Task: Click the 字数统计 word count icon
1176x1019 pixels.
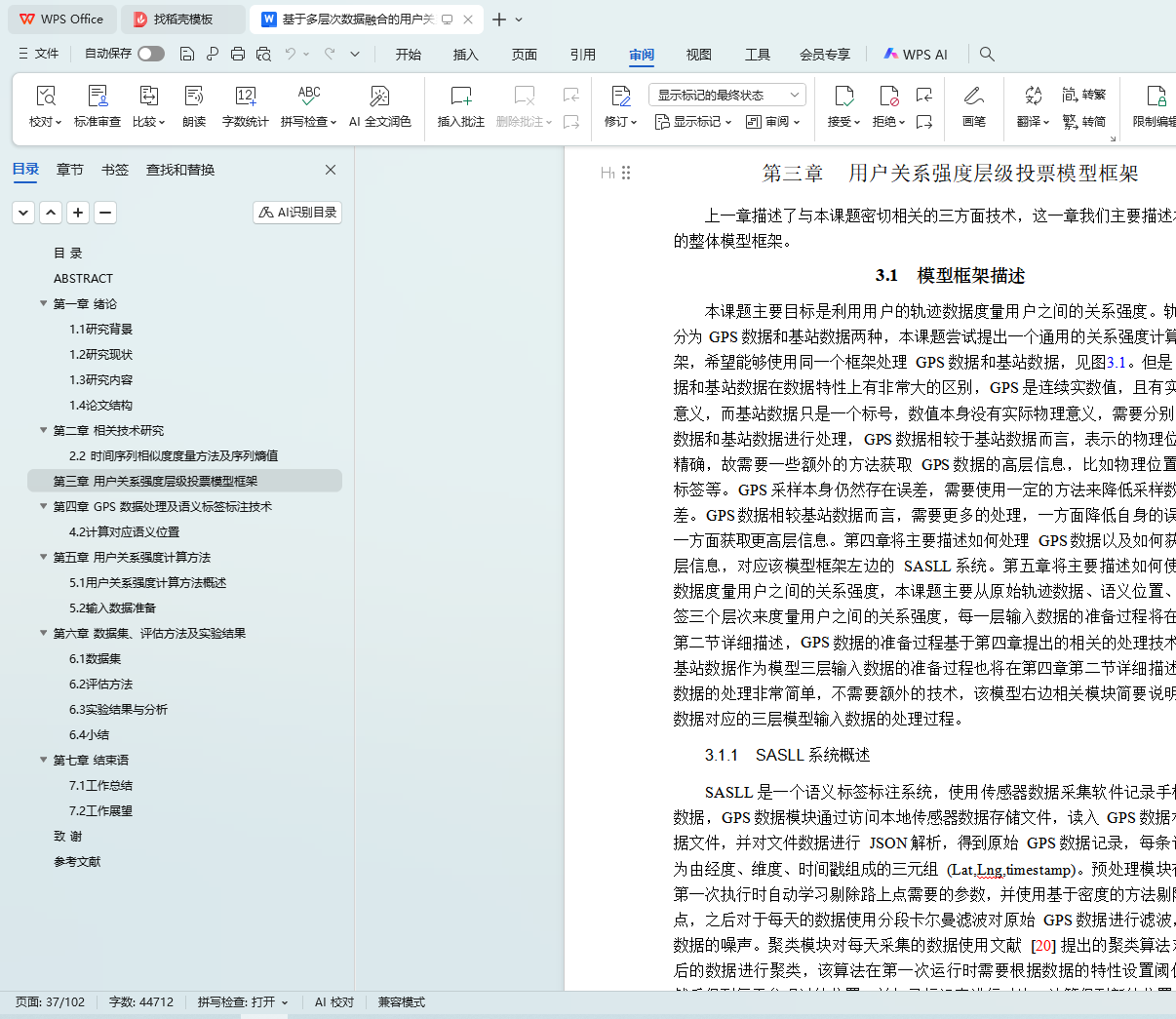Action: coord(245,97)
